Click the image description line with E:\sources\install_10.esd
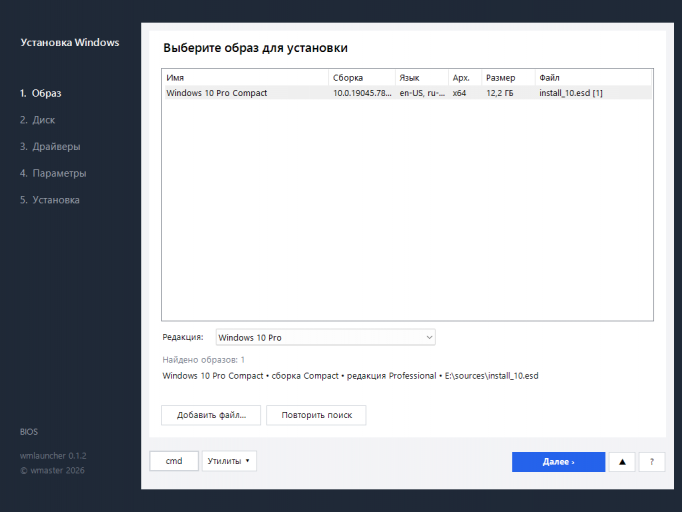 pos(350,376)
